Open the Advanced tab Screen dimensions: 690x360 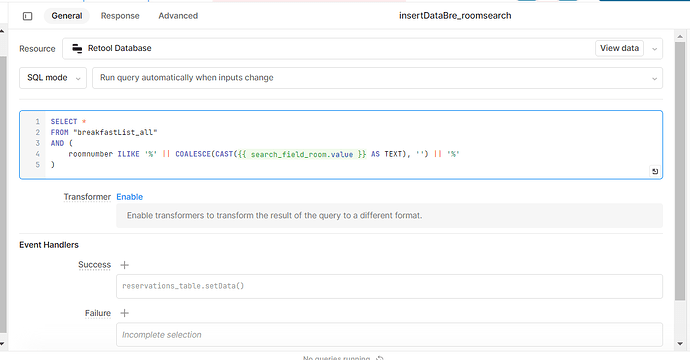coord(178,16)
